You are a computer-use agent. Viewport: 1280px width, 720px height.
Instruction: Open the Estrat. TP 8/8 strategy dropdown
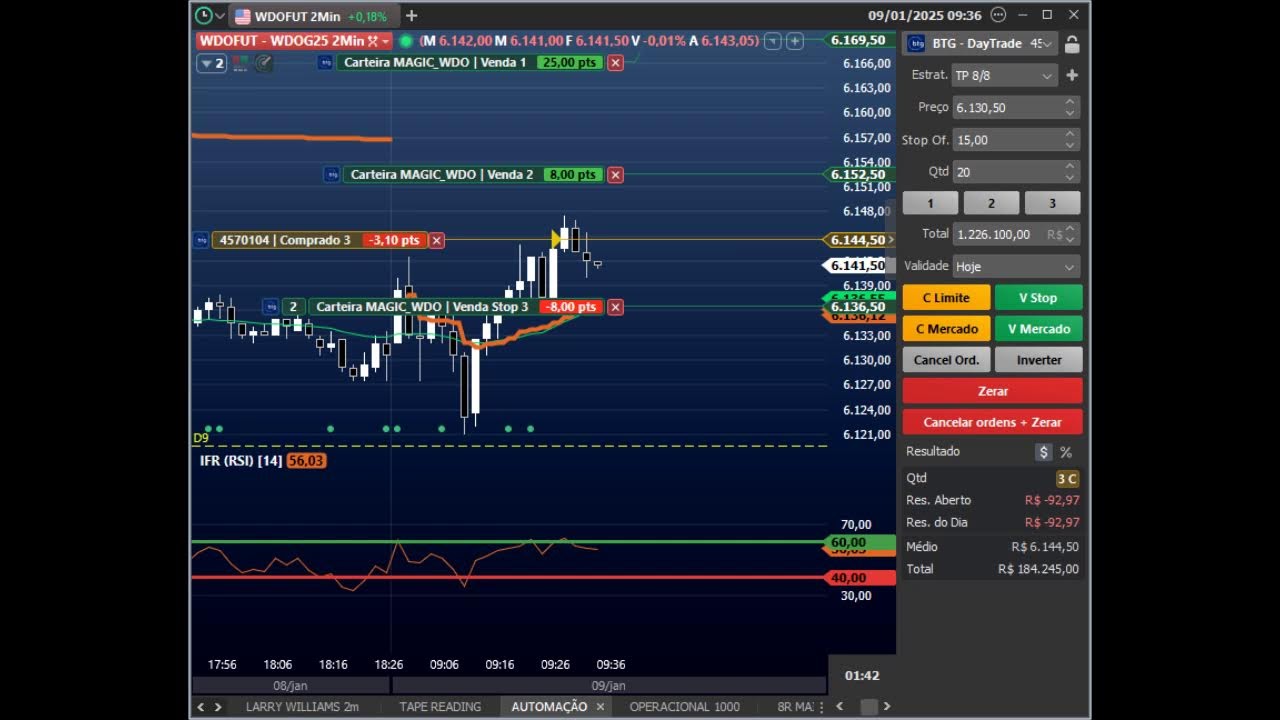(1004, 76)
